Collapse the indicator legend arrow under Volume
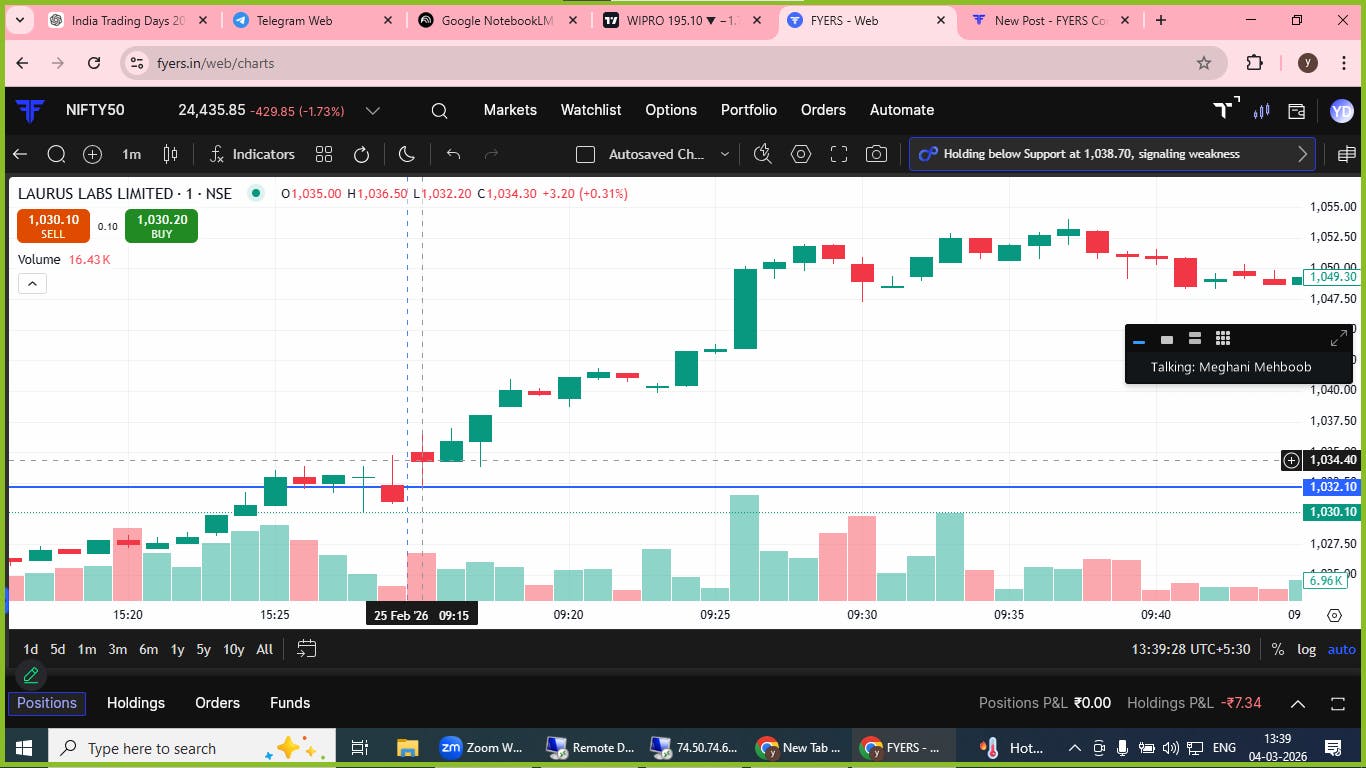The image size is (1366, 768). (x=32, y=284)
